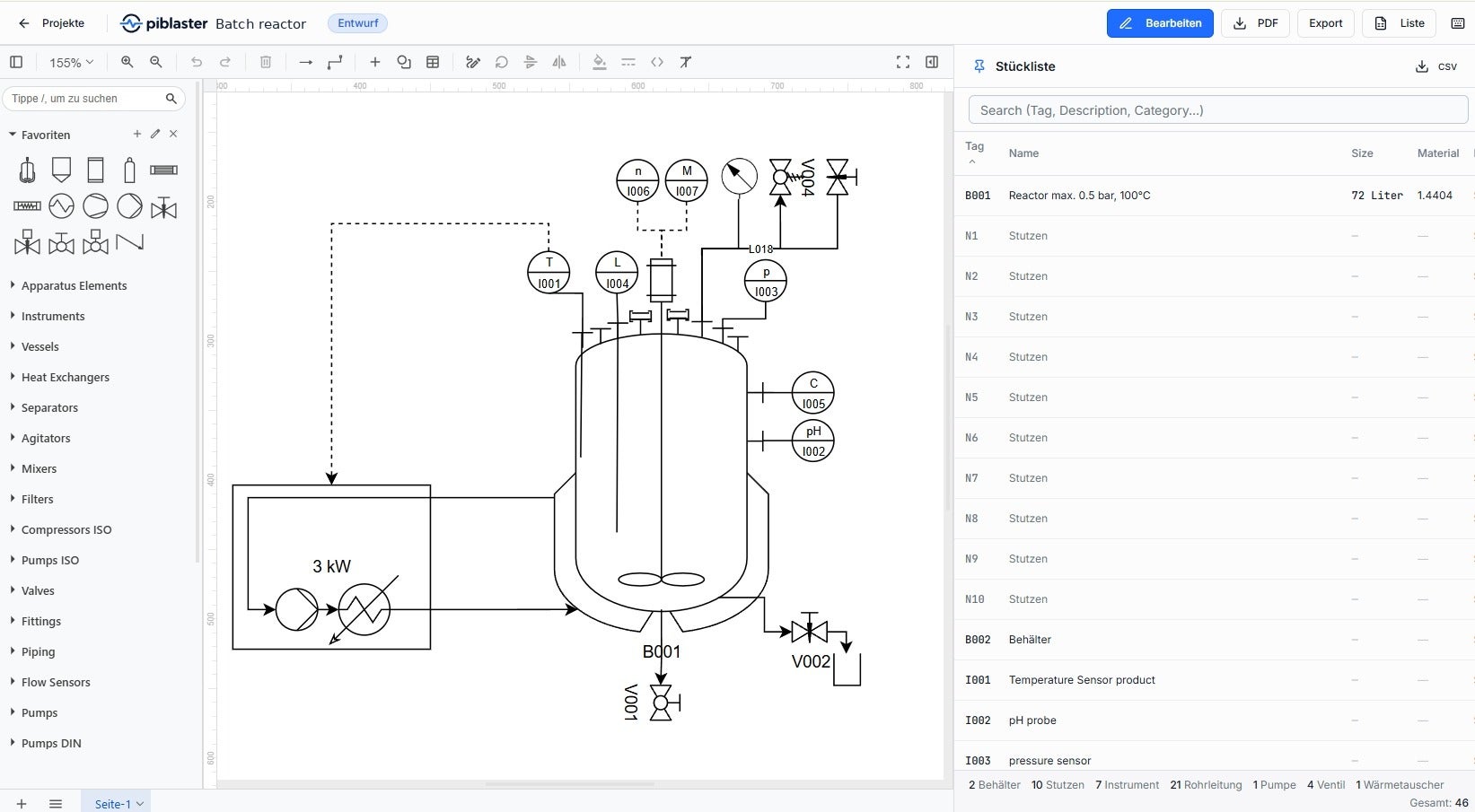Open the Seite-1 page tab

pyautogui.click(x=116, y=803)
